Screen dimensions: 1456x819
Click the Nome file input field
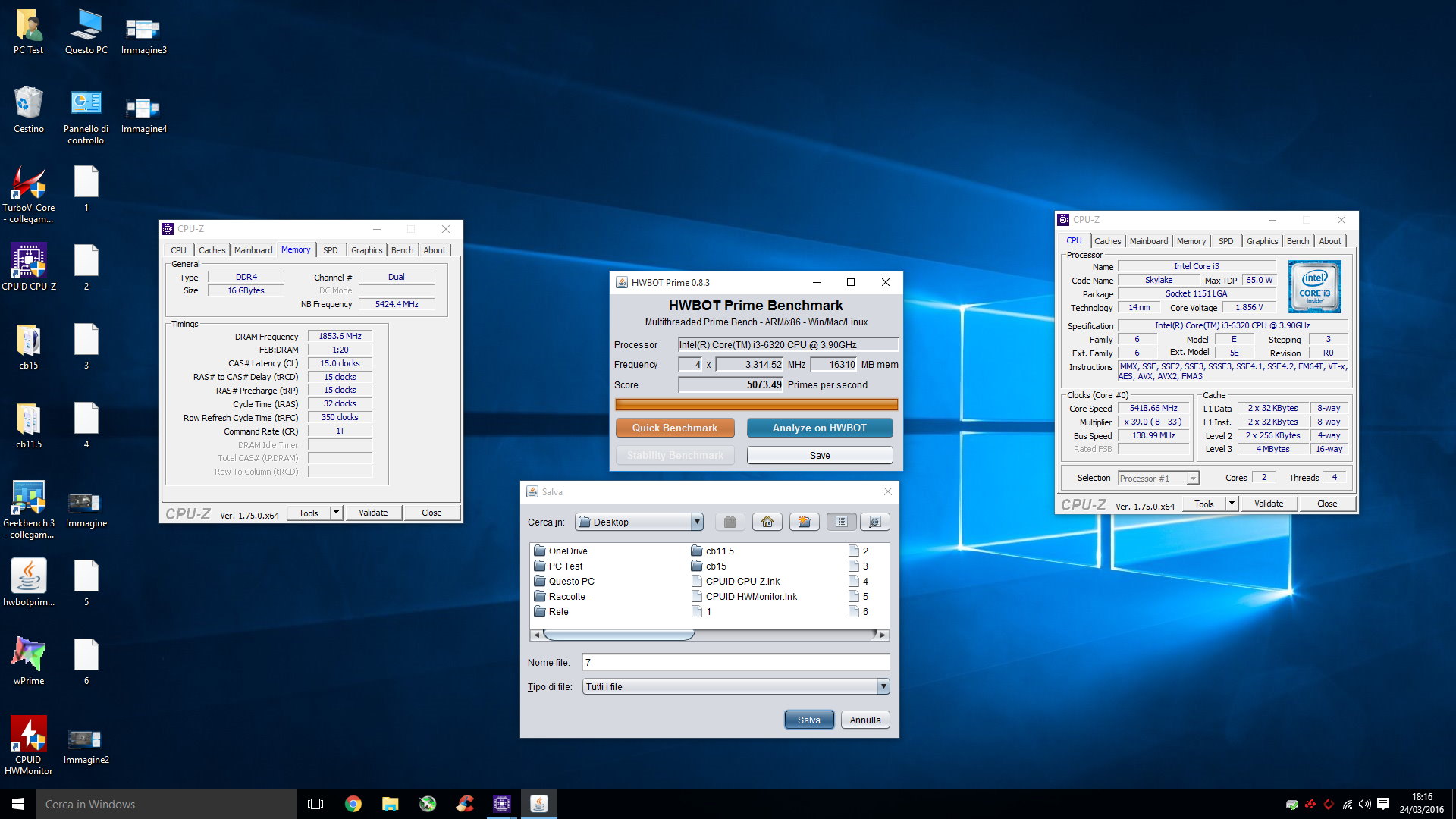[x=736, y=662]
